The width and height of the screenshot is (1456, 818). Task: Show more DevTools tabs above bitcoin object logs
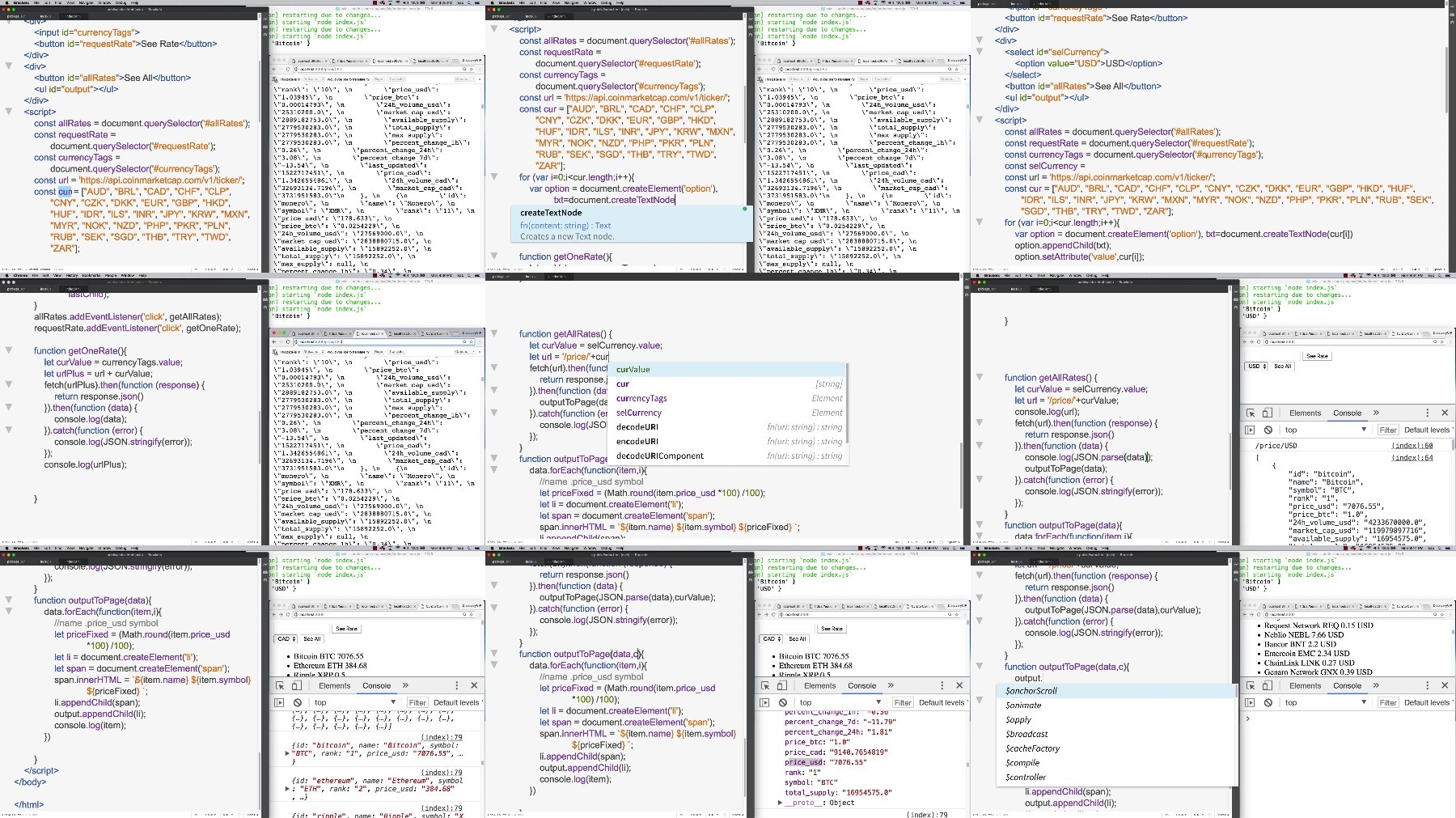point(405,685)
